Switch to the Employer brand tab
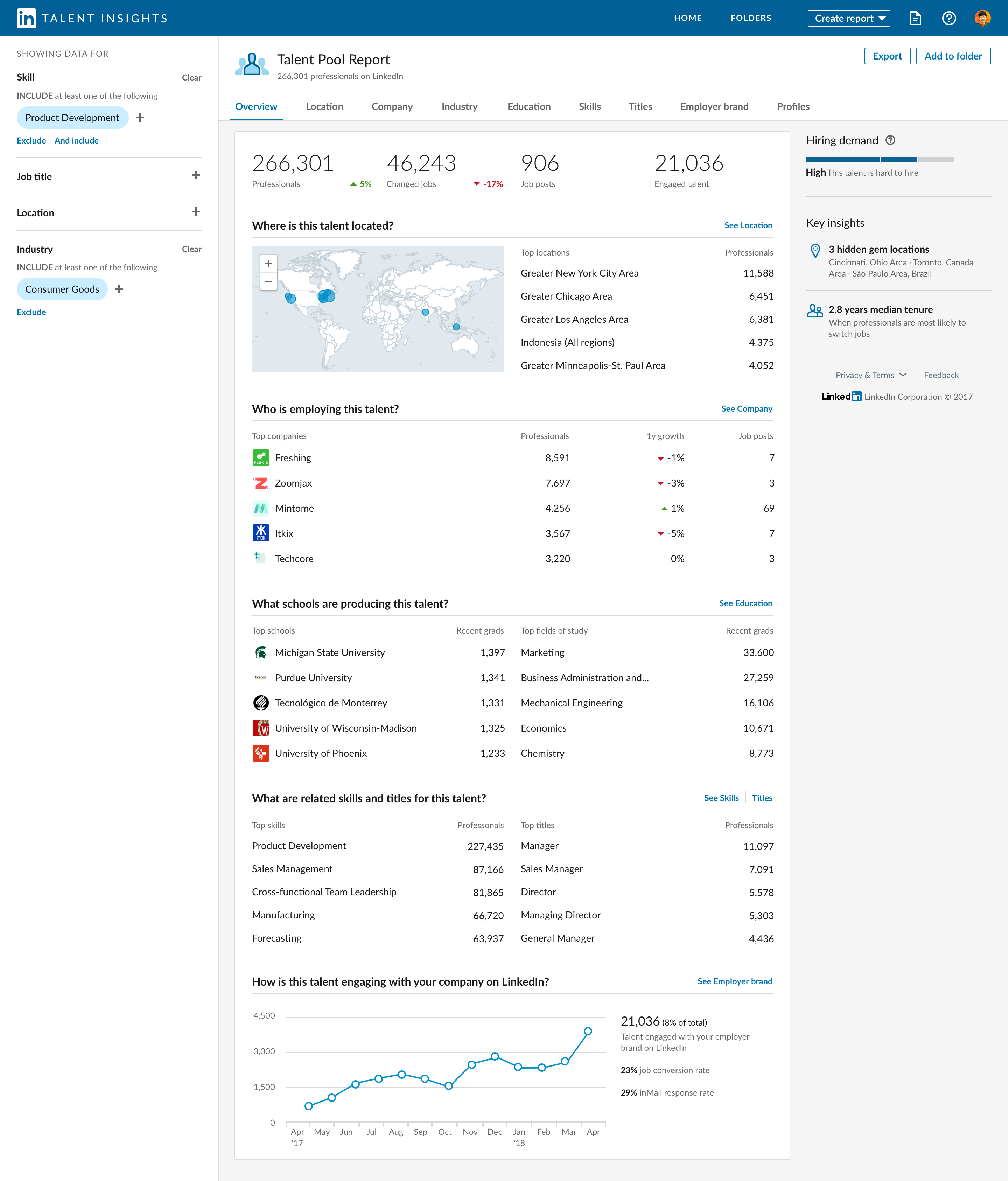 (714, 107)
